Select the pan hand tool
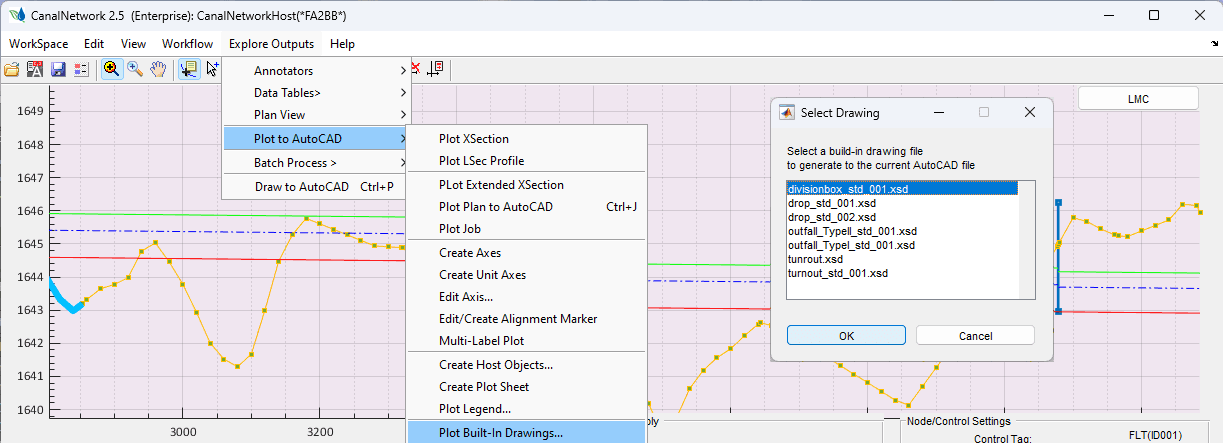The image size is (1223, 443). 158,69
